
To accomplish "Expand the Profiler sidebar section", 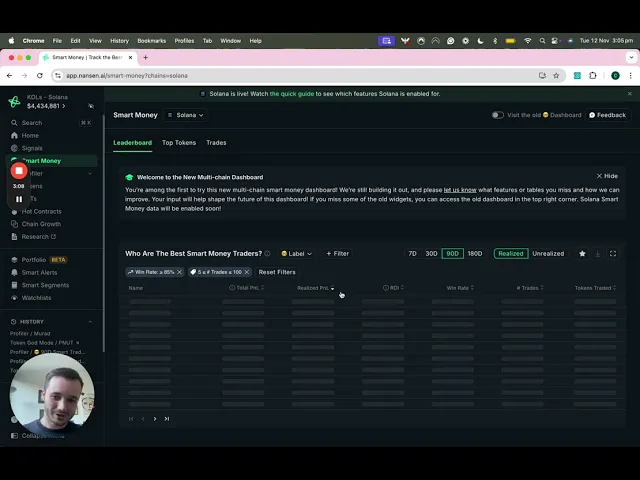I will tap(90, 173).
